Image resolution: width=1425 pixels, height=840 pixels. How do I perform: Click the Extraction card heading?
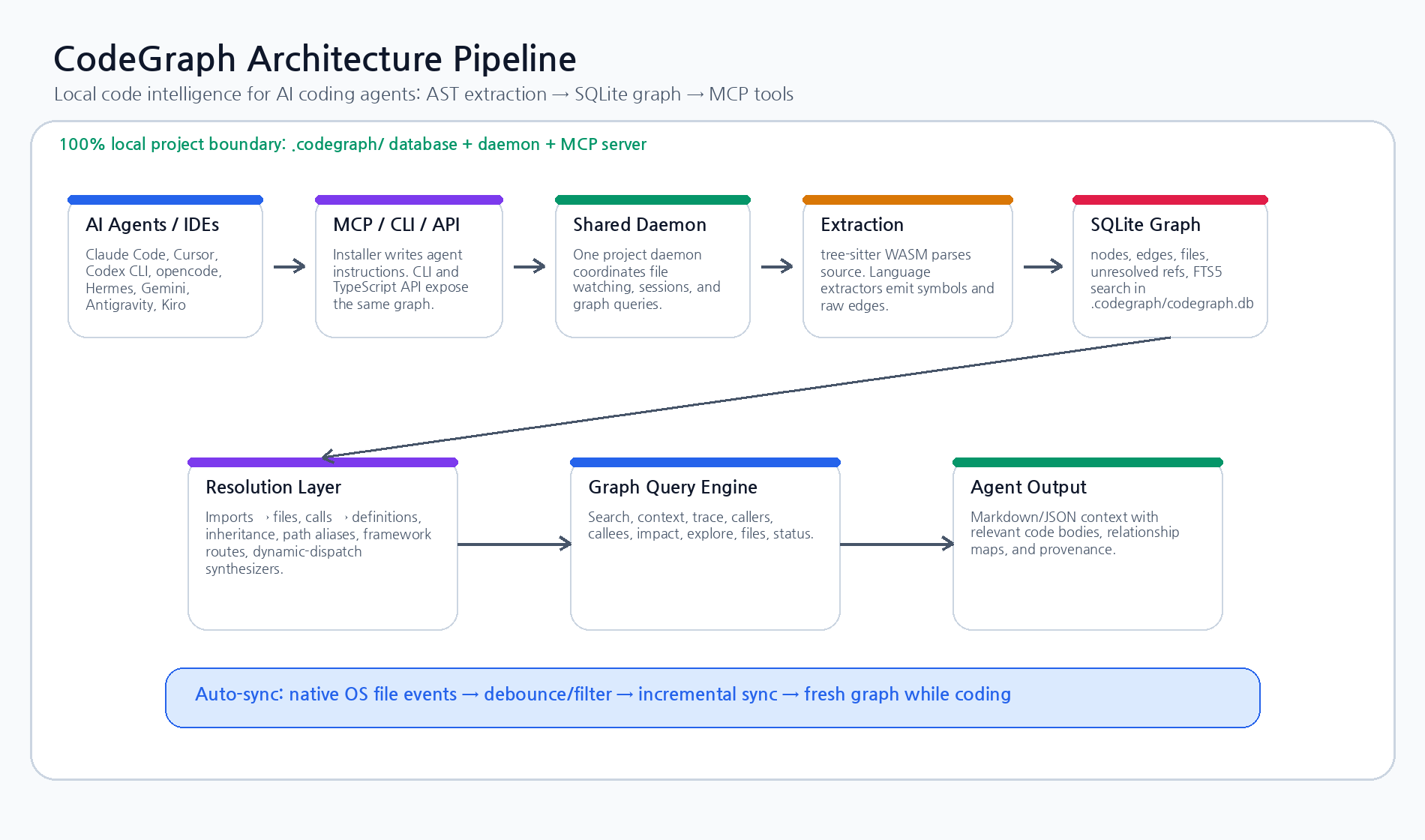point(862,225)
